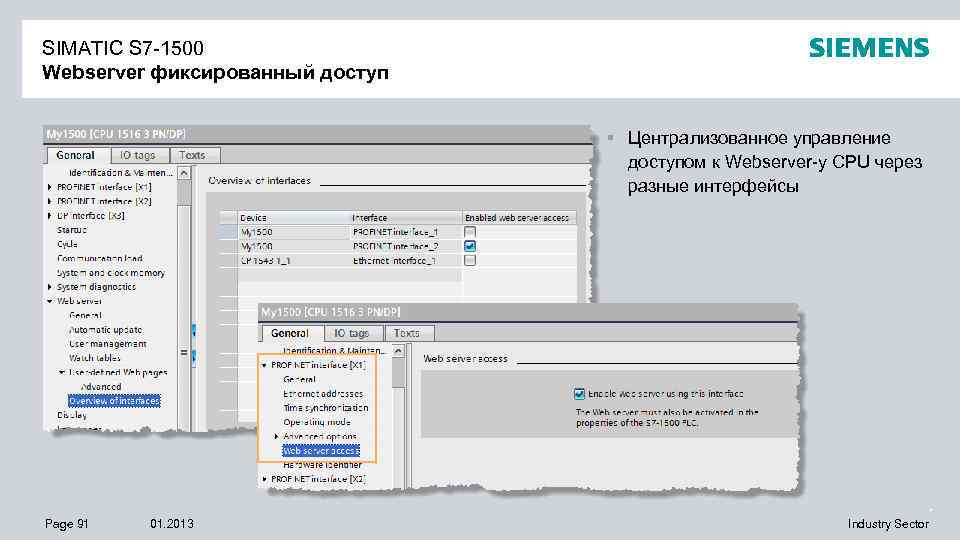Expand PROFINET interface [X2] in back window
This screenshot has width=960, height=540.
tap(50, 201)
